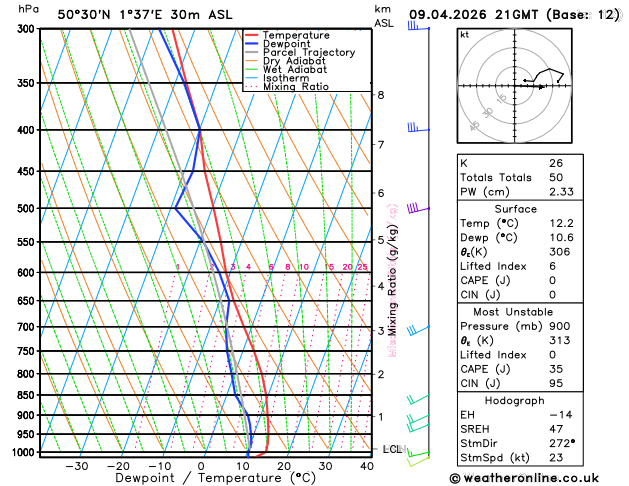The height and width of the screenshot is (486, 629).
Task: Click the Most Unstable CAPE value 35
Action: pyautogui.click(x=556, y=369)
